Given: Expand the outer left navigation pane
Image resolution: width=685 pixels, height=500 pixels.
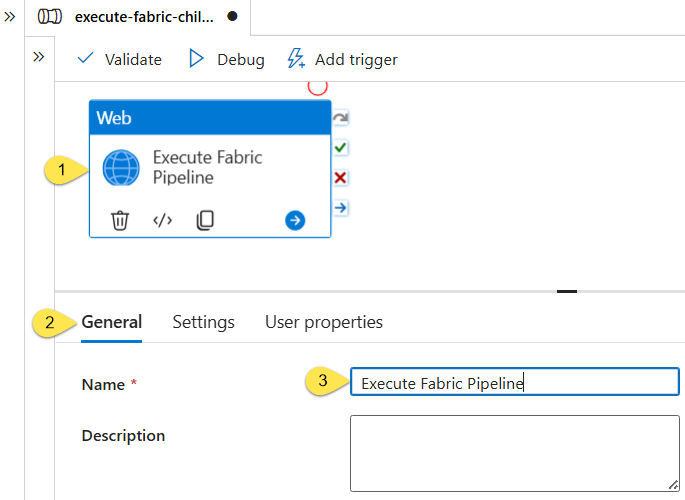Looking at the screenshot, I should pyautogui.click(x=10, y=17).
